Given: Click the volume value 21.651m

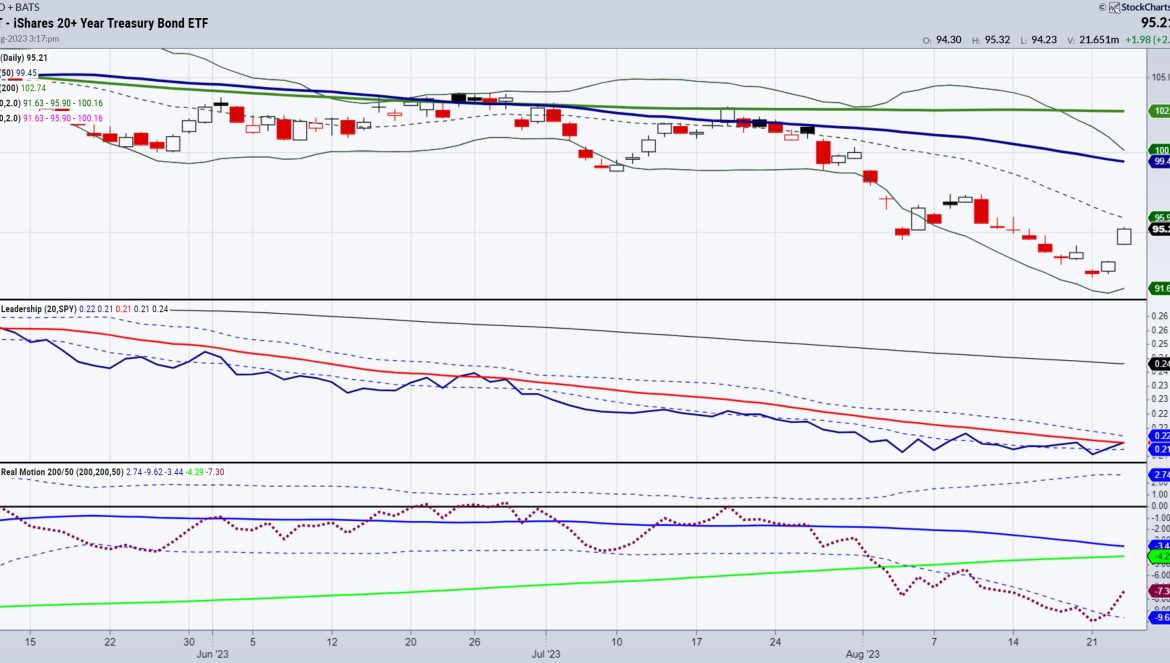Looking at the screenshot, I should click(x=1099, y=40).
